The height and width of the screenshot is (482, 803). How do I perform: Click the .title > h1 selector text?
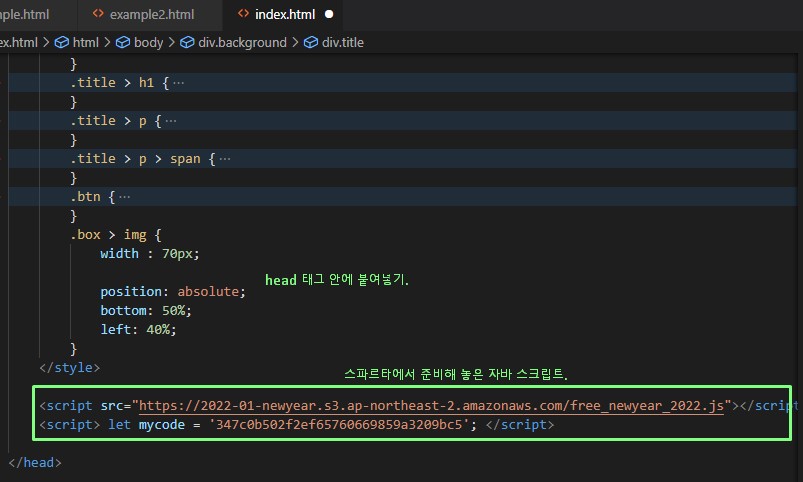click(112, 82)
